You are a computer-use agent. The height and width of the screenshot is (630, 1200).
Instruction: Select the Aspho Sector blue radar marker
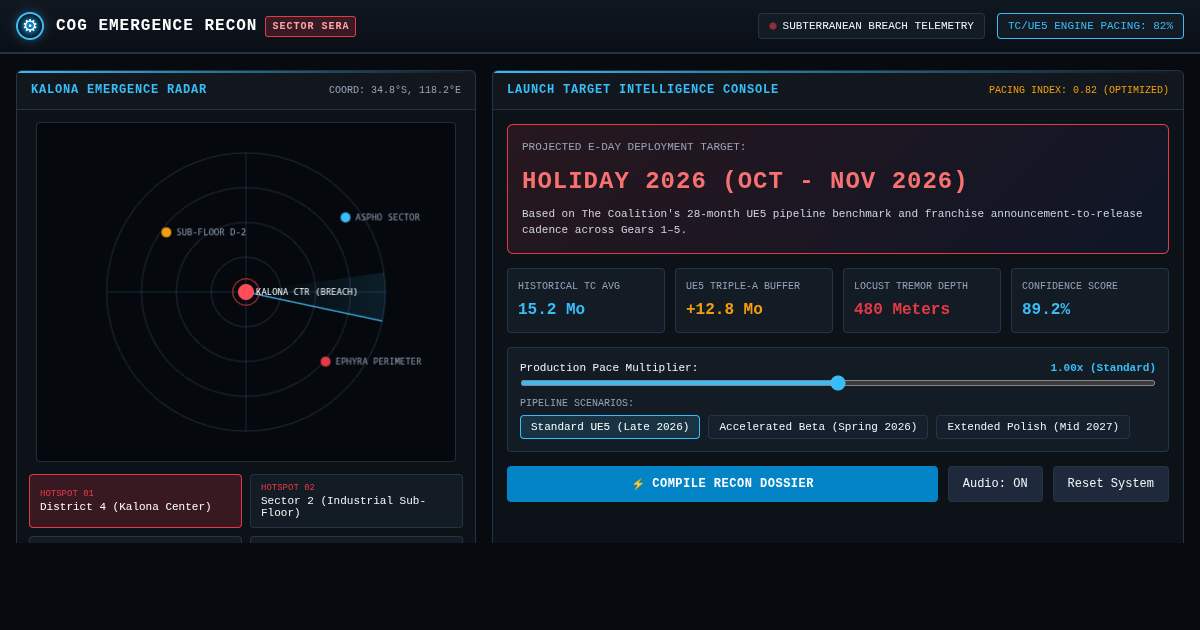tap(345, 217)
